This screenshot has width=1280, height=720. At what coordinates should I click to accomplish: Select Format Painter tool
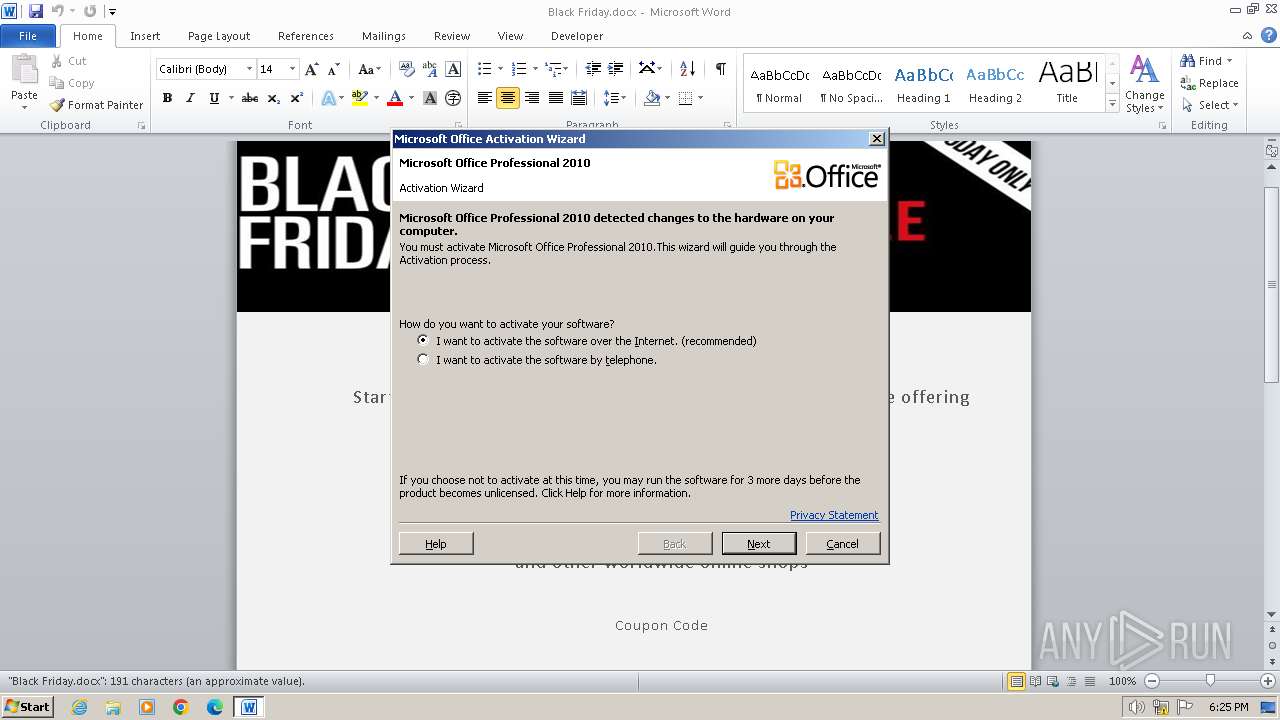pyautogui.click(x=96, y=105)
